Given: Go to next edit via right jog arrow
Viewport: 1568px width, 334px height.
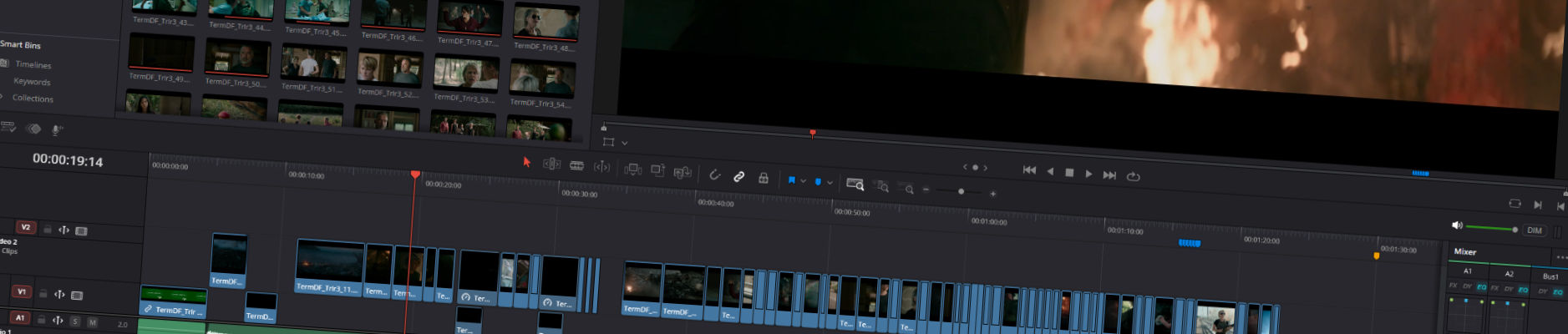Looking at the screenshot, I should tap(985, 168).
